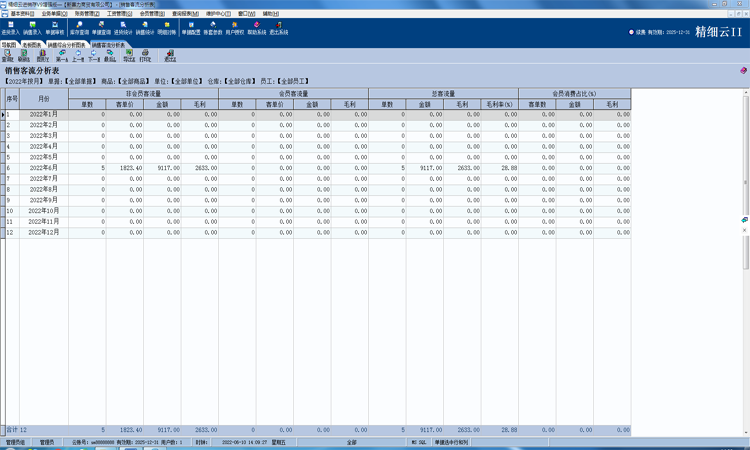Viewport: 750px width, 450px height.
Task: Open the 基本资料 menu
Action: [x=24, y=14]
